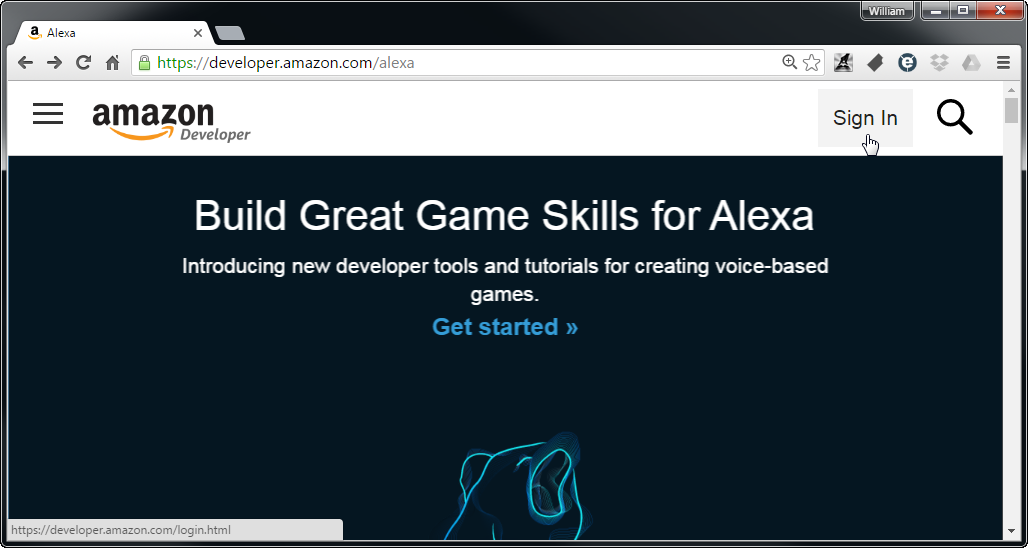Click the dark tag-shaped extension icon
This screenshot has height=548, width=1028.
tap(875, 63)
